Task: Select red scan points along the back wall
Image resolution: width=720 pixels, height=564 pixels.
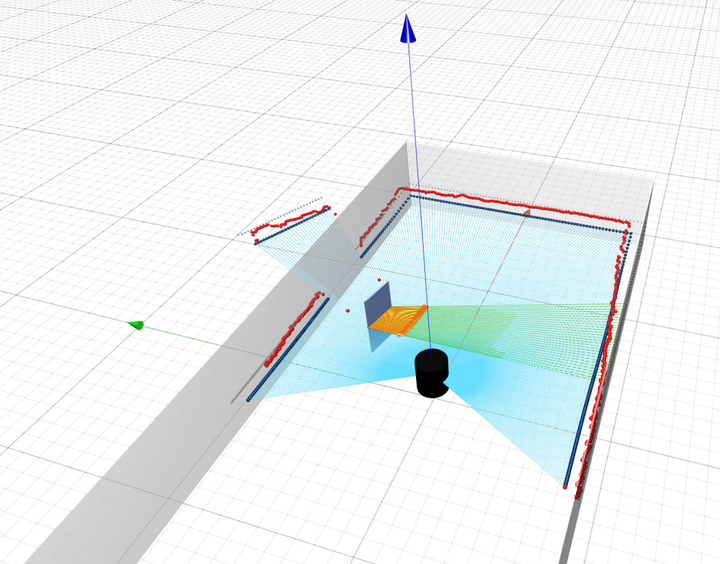Action: coord(500,204)
